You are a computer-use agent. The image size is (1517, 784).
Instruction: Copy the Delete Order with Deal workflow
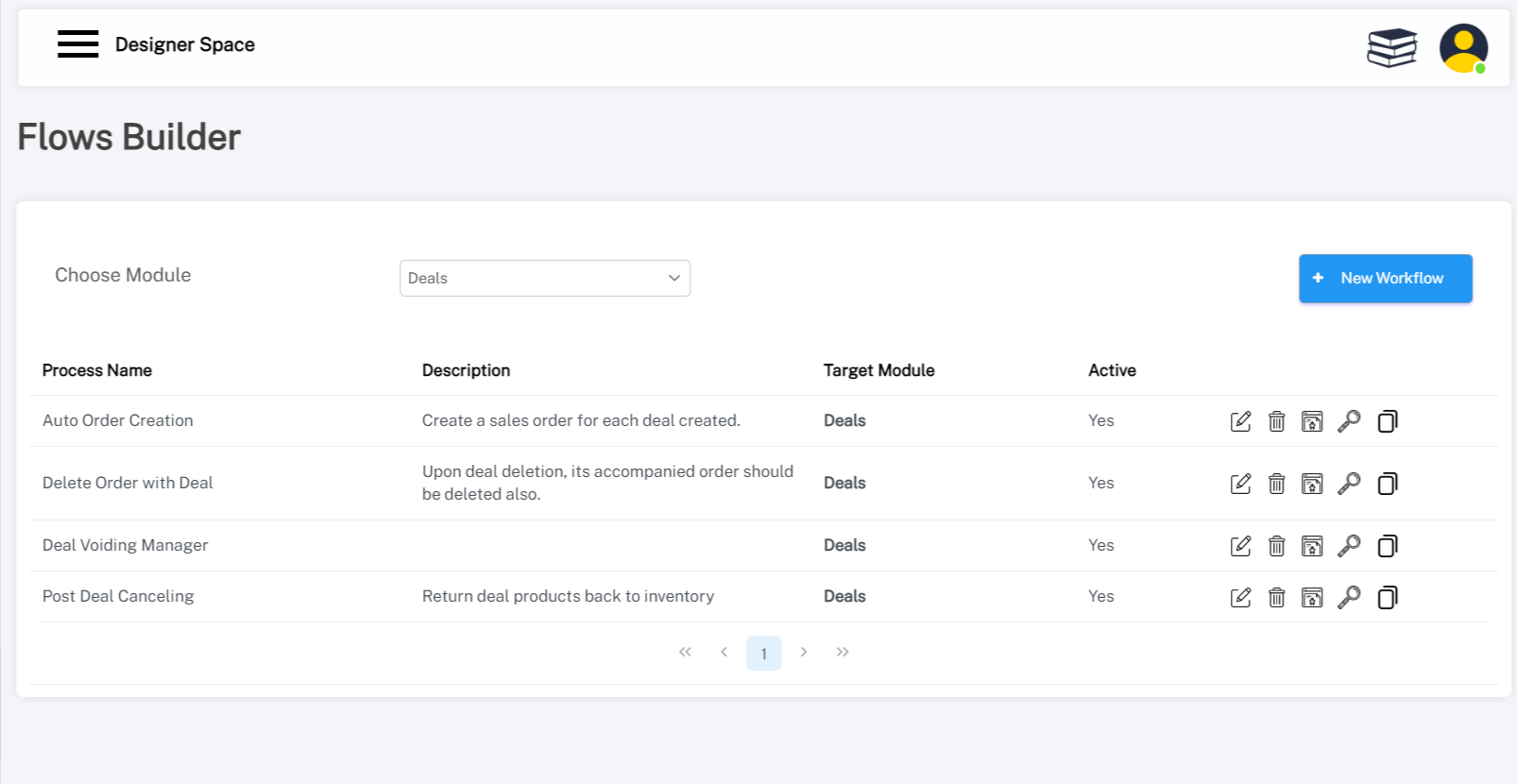(x=1387, y=484)
